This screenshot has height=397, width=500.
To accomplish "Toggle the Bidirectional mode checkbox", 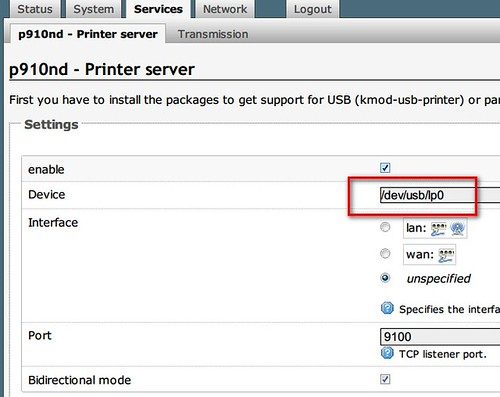I will pyautogui.click(x=385, y=379).
